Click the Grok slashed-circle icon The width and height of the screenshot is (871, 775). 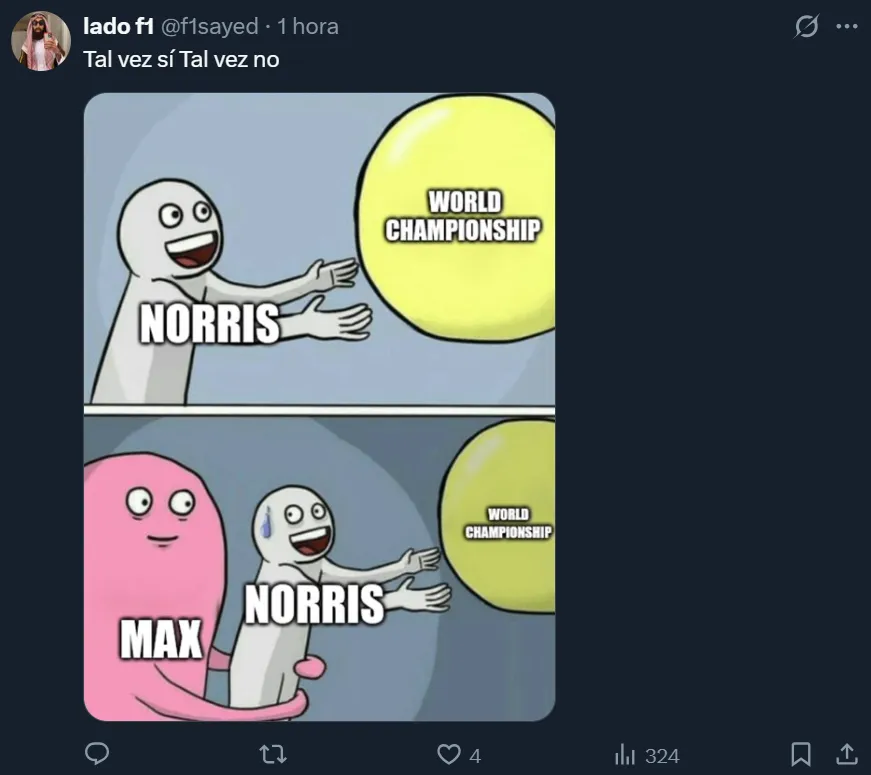click(x=806, y=26)
